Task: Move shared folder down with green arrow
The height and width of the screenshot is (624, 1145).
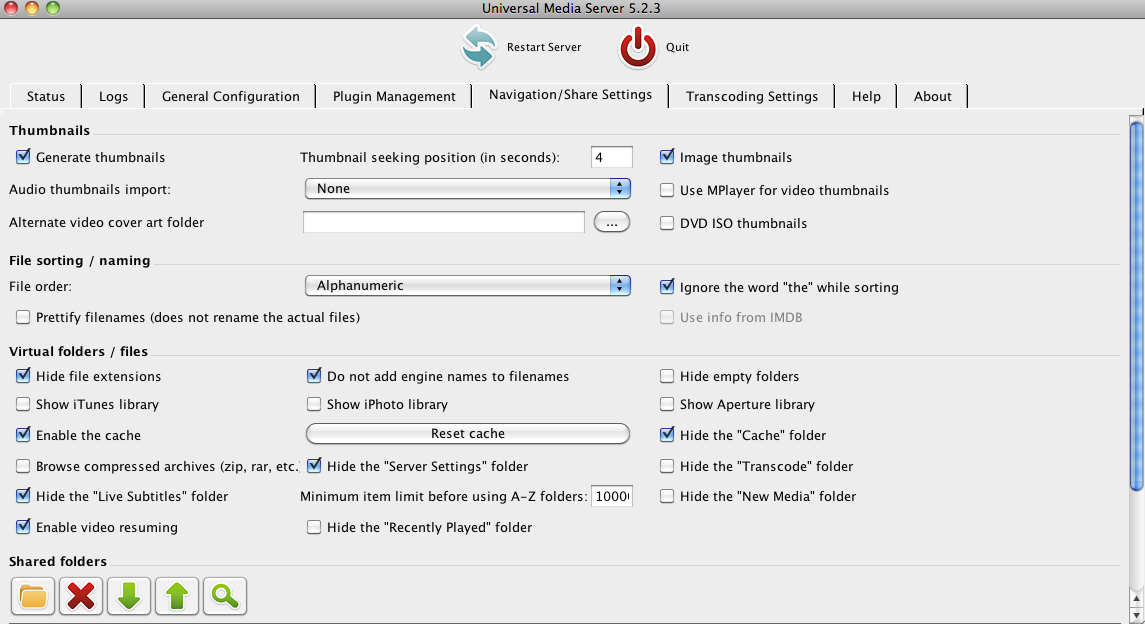Action: pos(129,596)
